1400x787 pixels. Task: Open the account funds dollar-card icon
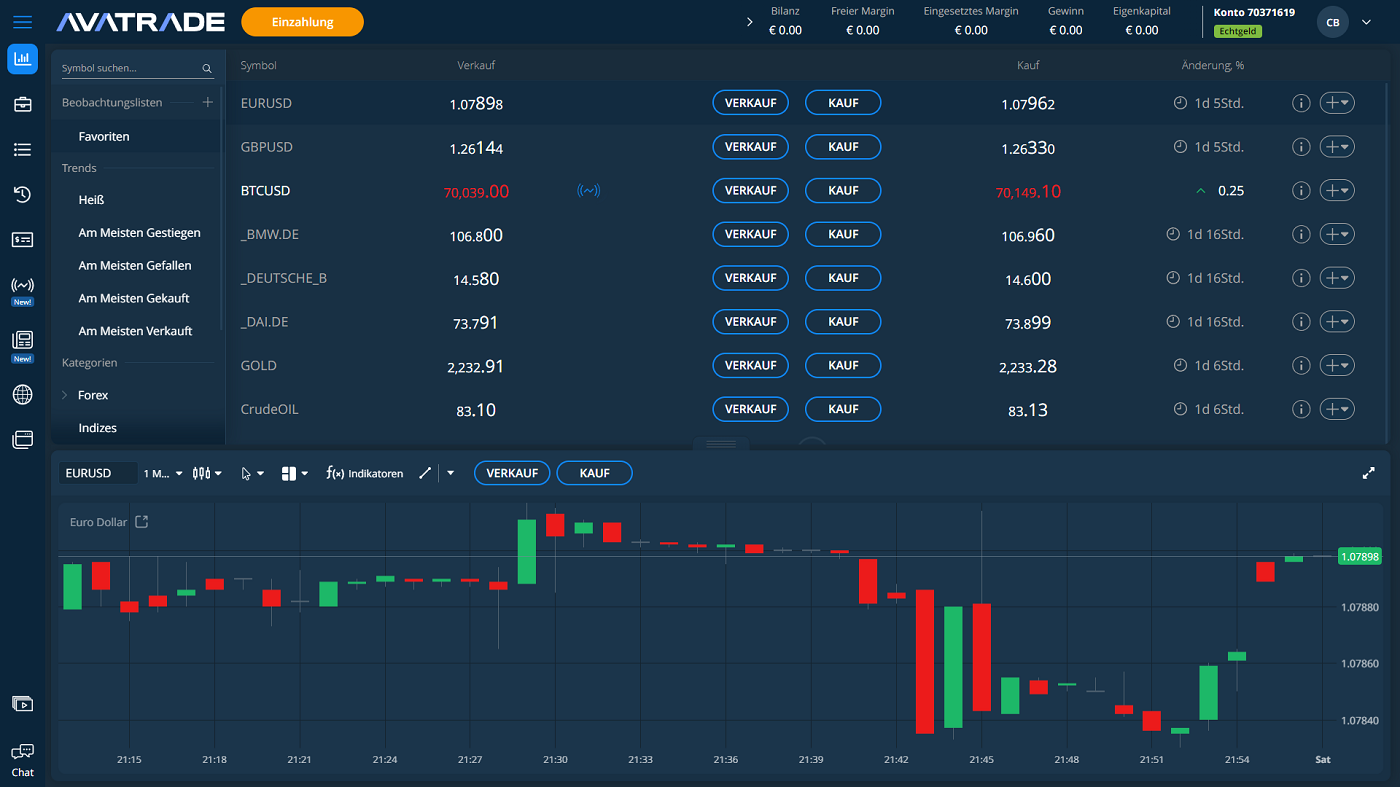[22, 239]
